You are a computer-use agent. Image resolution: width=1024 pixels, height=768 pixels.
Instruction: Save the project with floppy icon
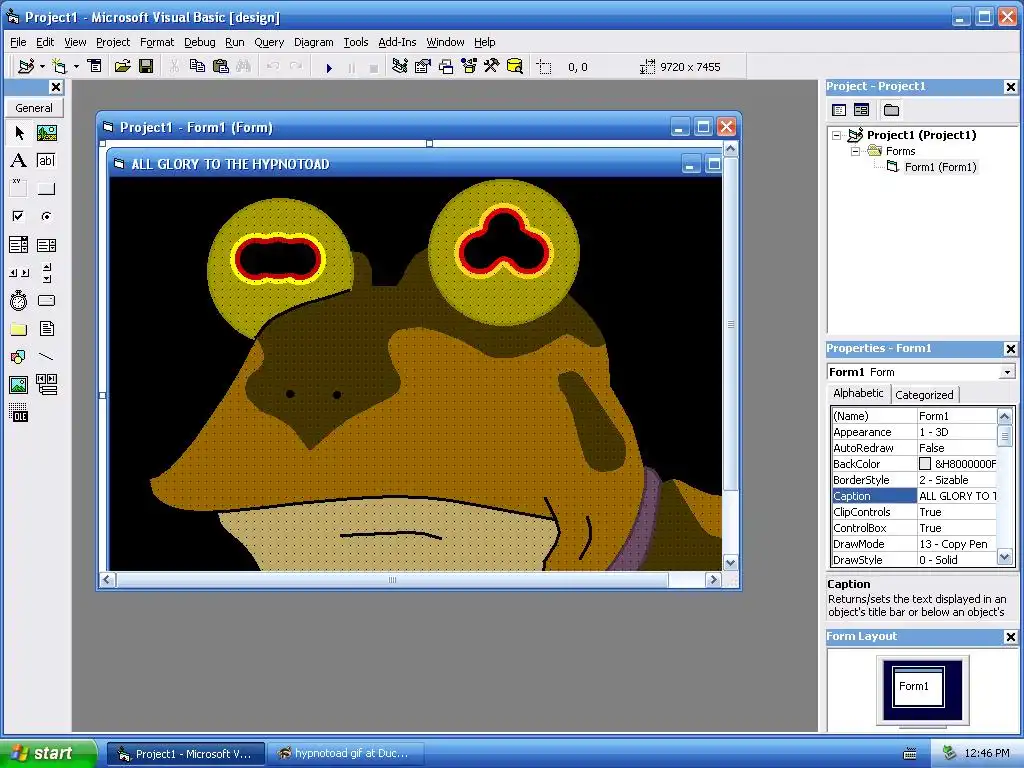point(146,67)
